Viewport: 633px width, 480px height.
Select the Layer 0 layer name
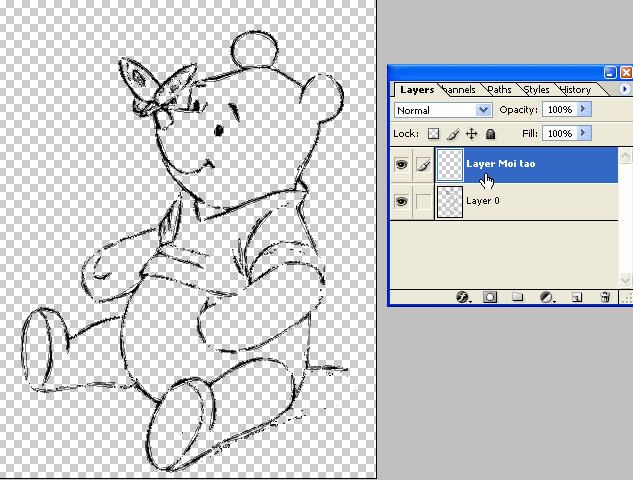click(483, 201)
